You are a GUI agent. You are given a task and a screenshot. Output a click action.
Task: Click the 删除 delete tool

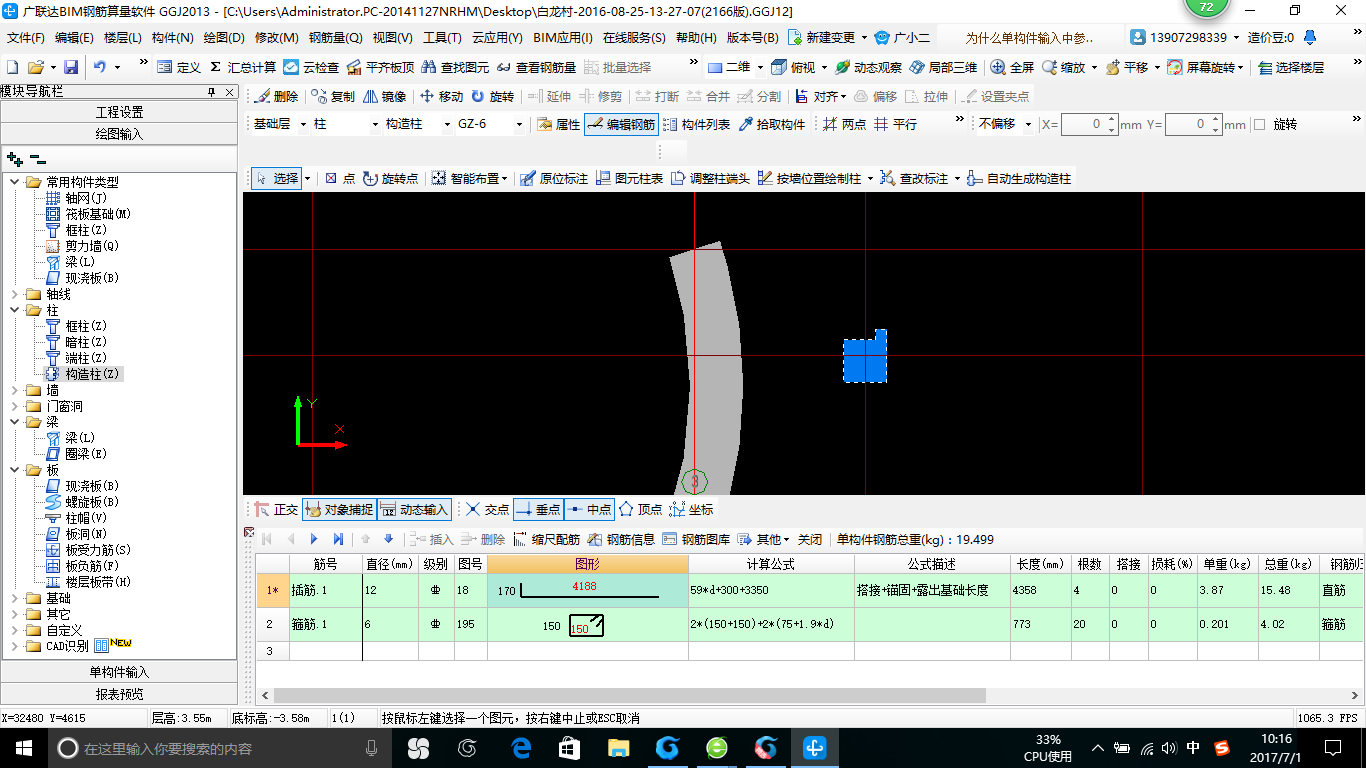pyautogui.click(x=277, y=97)
